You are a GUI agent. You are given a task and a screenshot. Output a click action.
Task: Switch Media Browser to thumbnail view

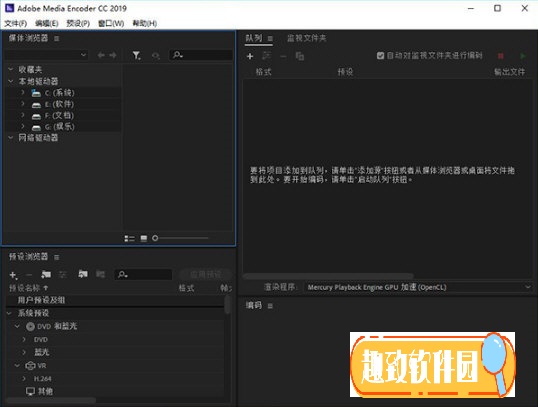click(x=144, y=238)
